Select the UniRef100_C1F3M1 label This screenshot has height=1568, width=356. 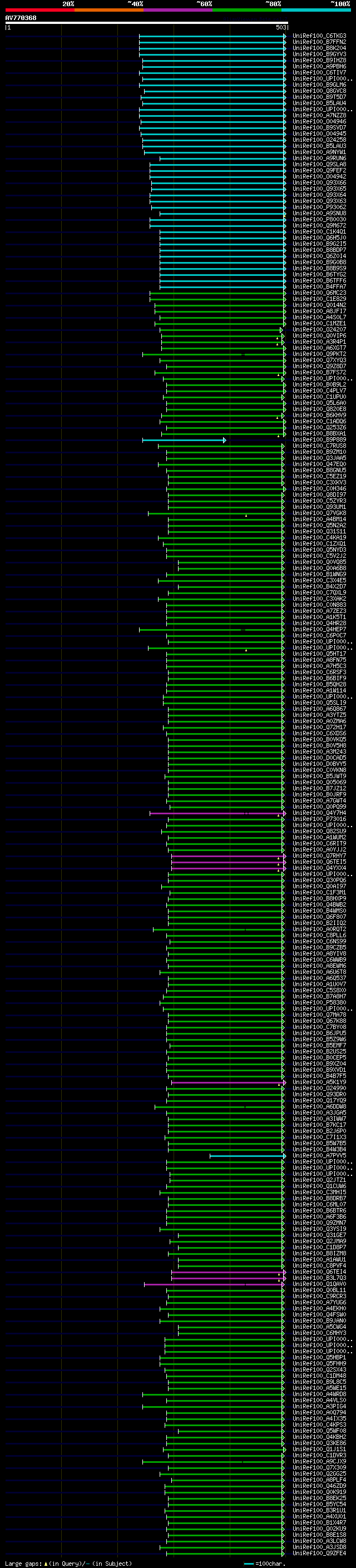pos(319,892)
